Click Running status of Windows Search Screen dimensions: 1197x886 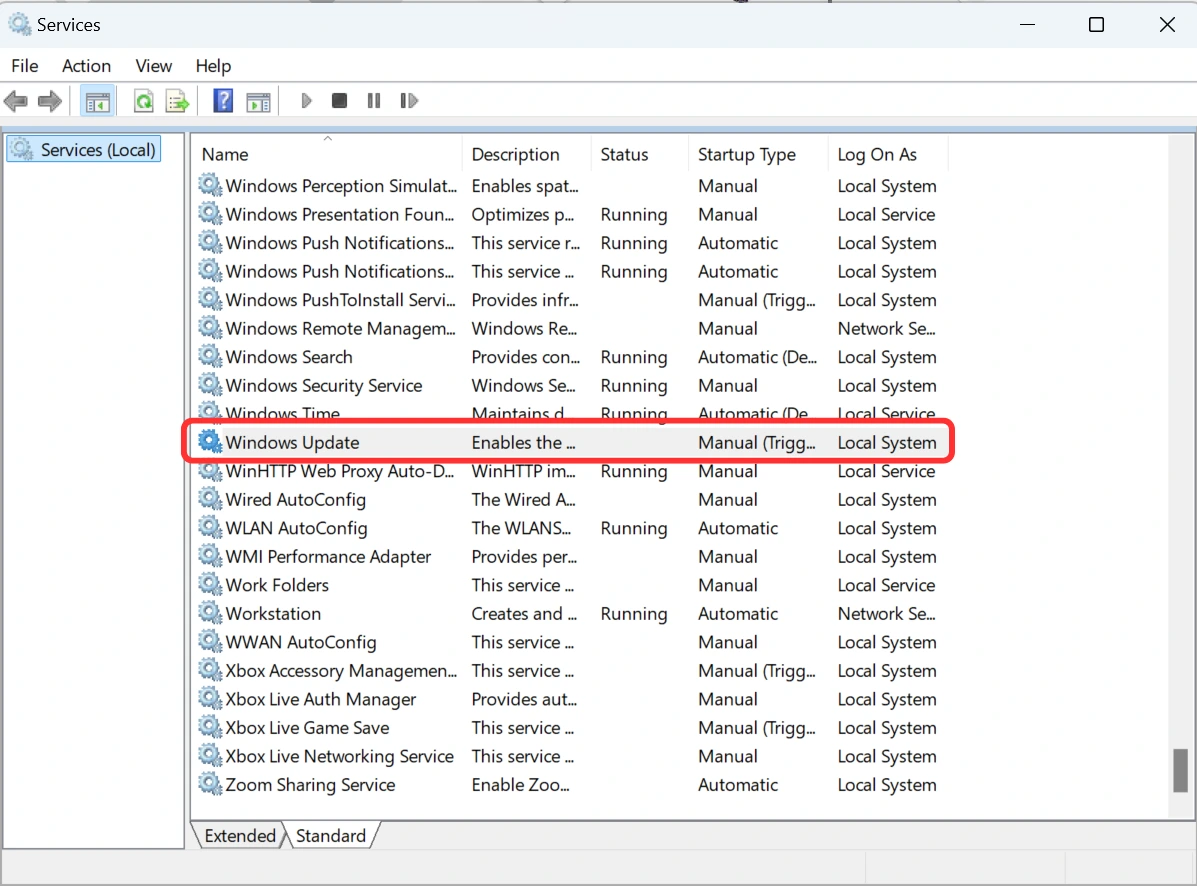(x=634, y=357)
